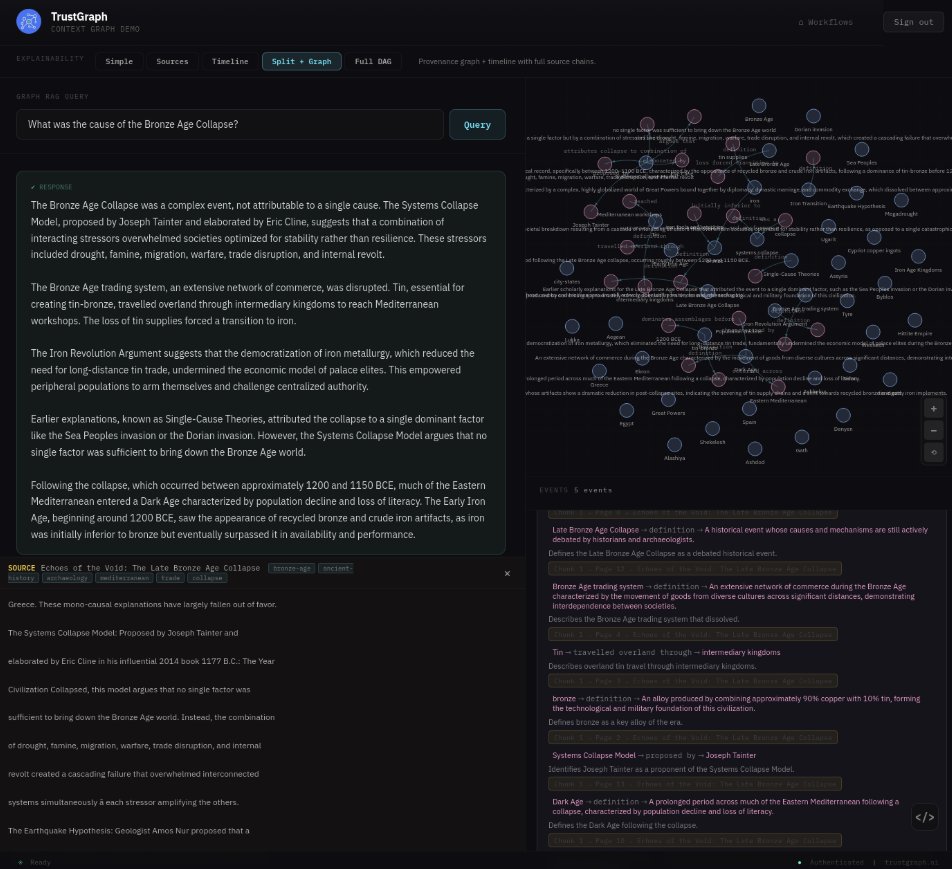Image resolution: width=952 pixels, height=869 pixels.
Task: Select the Lukka graph node
Action: (x=572, y=327)
